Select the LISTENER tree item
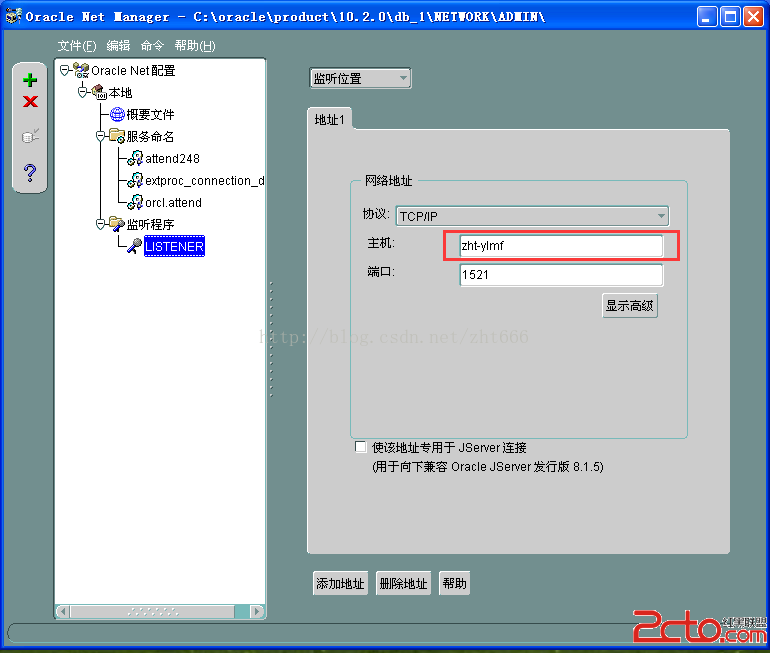Screen dimensions: 770x653 (x=174, y=246)
